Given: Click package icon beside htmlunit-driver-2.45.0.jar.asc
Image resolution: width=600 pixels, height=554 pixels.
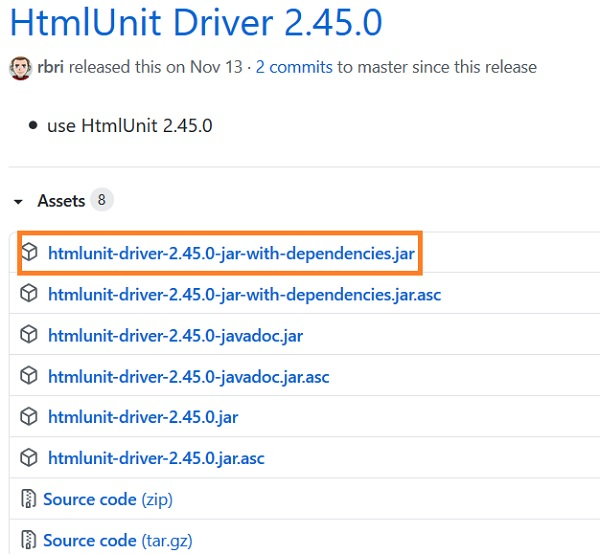Looking at the screenshot, I should click(x=29, y=458).
